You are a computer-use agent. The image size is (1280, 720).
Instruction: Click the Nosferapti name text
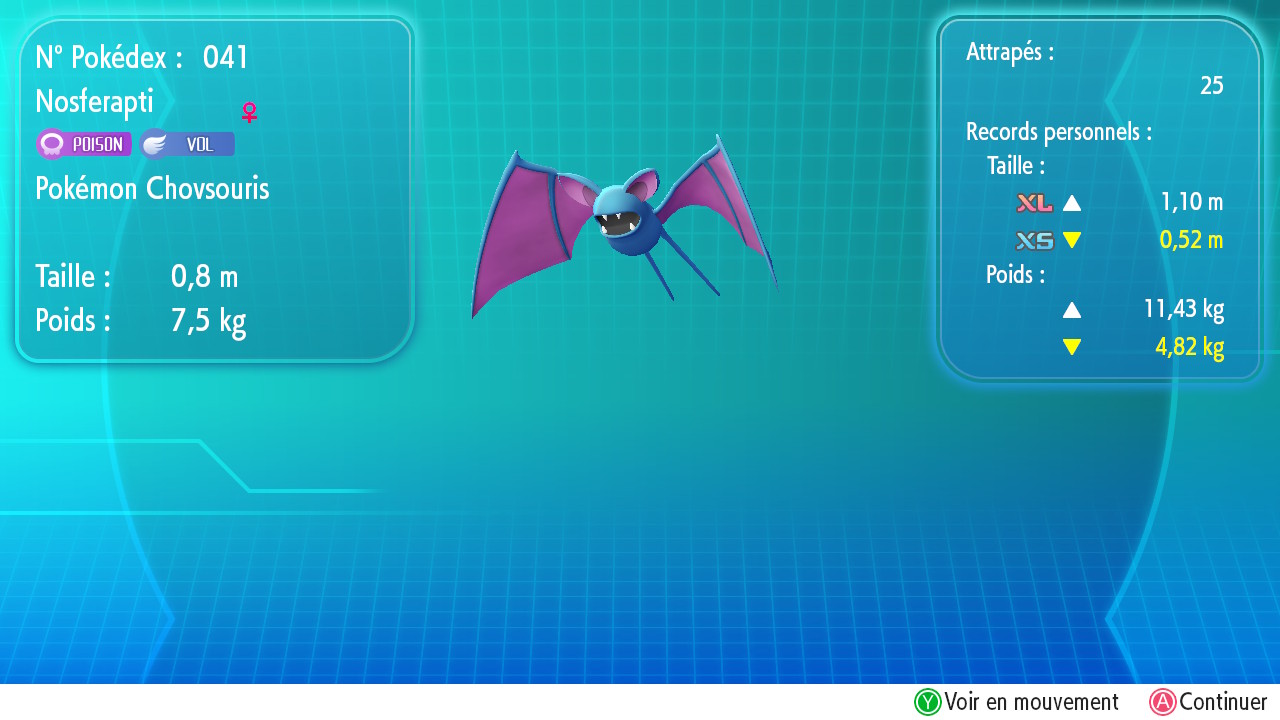(x=94, y=101)
